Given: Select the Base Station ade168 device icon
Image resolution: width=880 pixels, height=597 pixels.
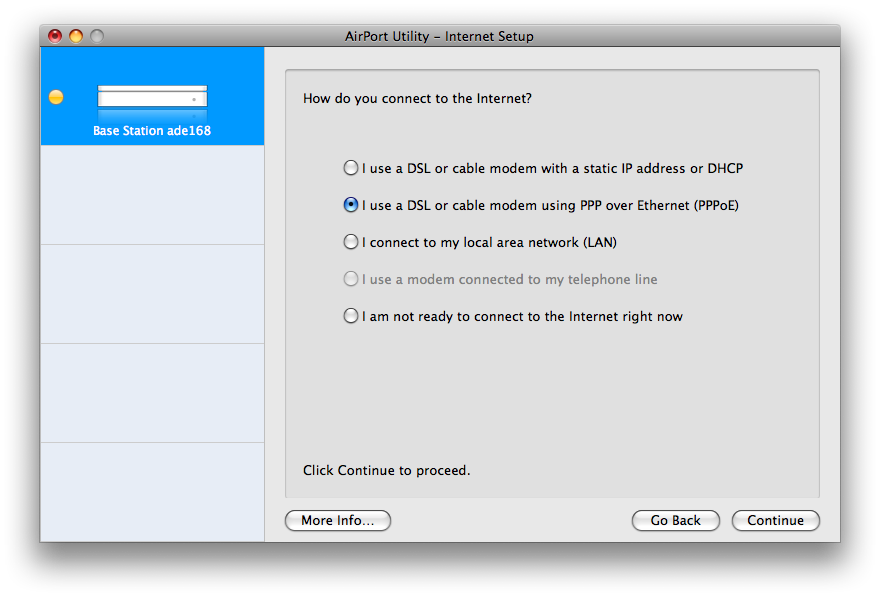Looking at the screenshot, I should point(152,98).
